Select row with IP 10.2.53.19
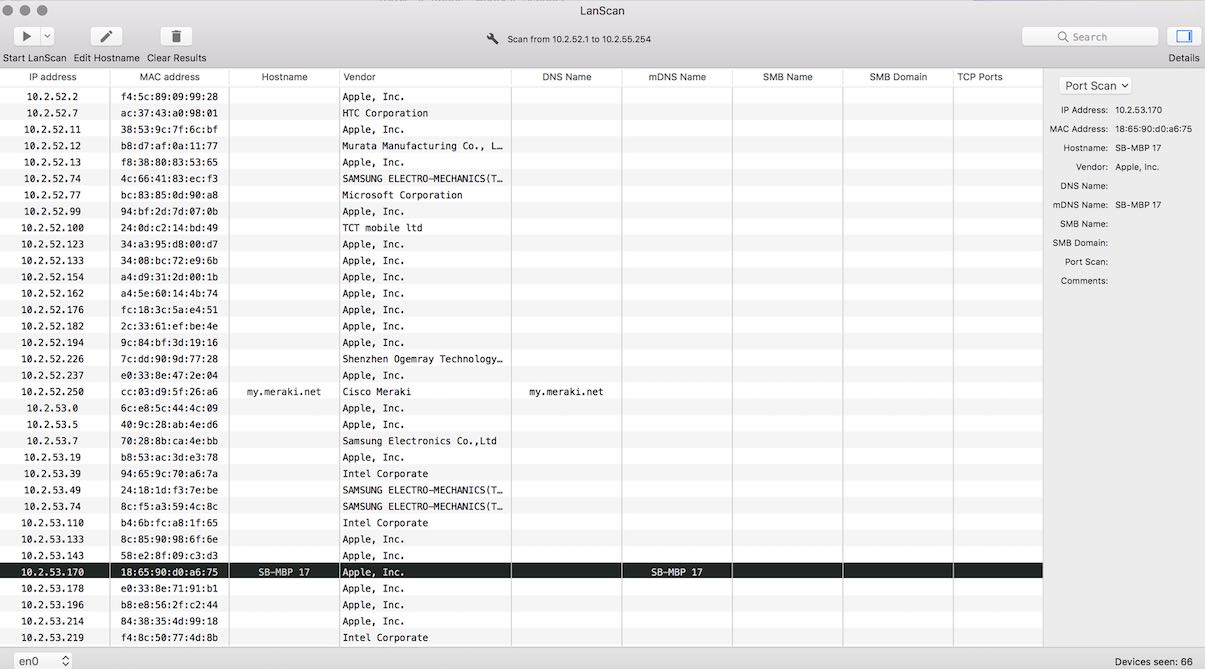This screenshot has height=669, width=1205. tap(521, 457)
